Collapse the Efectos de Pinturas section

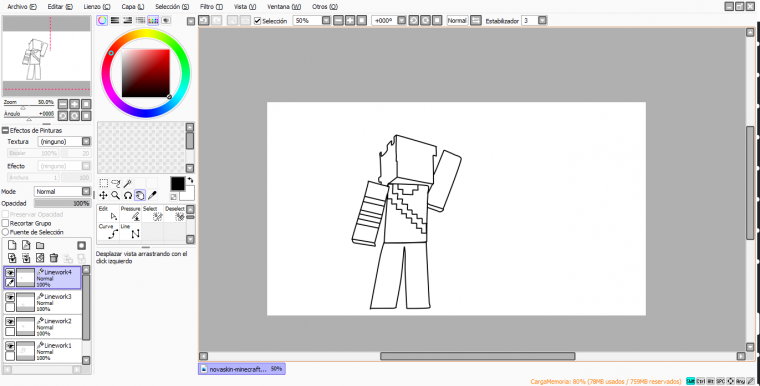5,130
